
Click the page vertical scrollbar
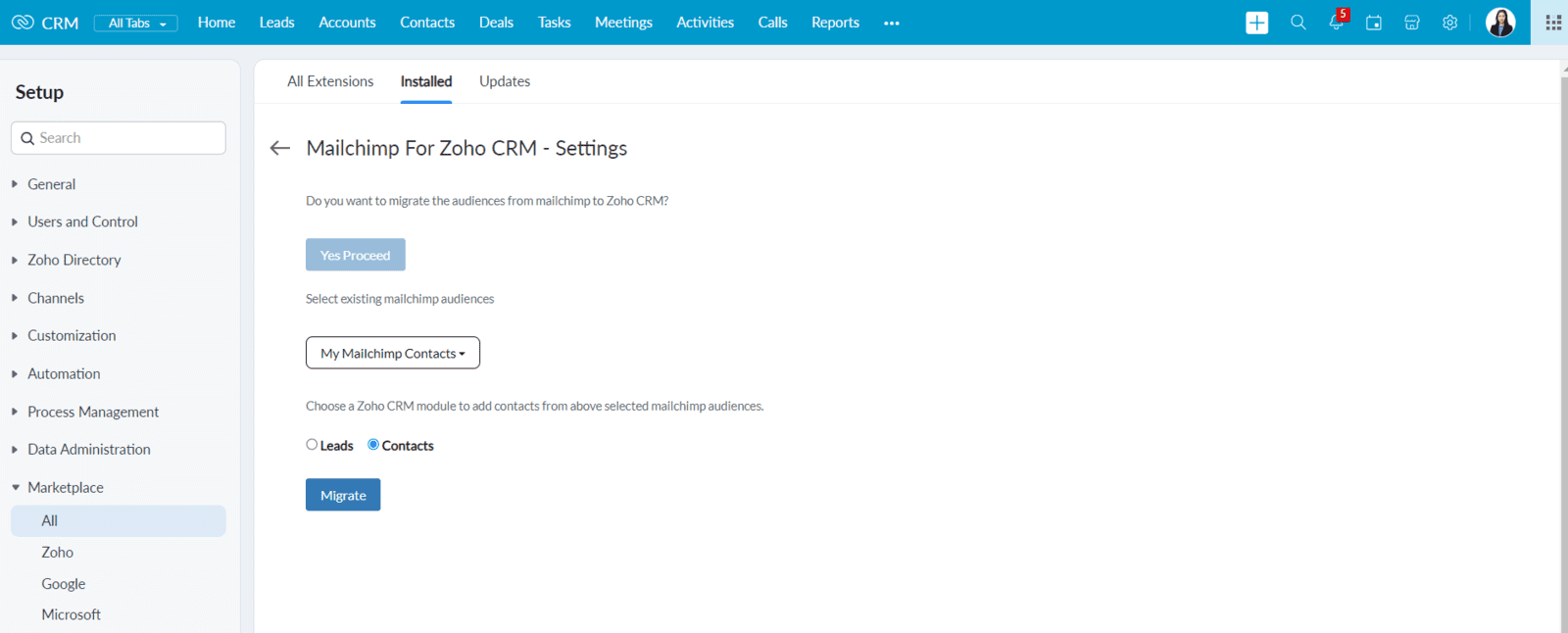(1564, 353)
